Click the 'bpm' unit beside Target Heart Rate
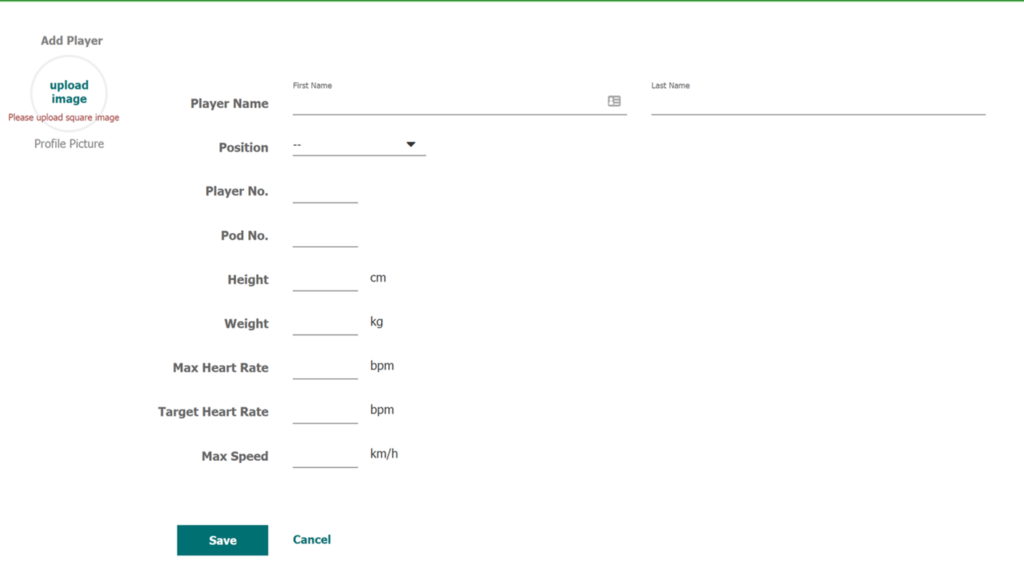 (x=382, y=410)
